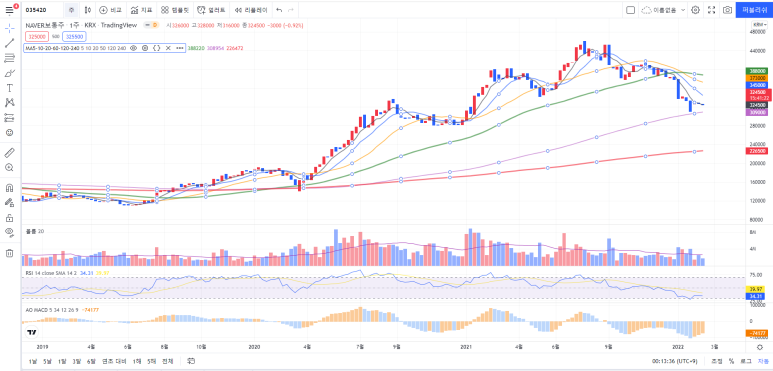Click the 볼륨 20 indicator label
Screen dimensions: 773x371
pyautogui.click(x=35, y=231)
